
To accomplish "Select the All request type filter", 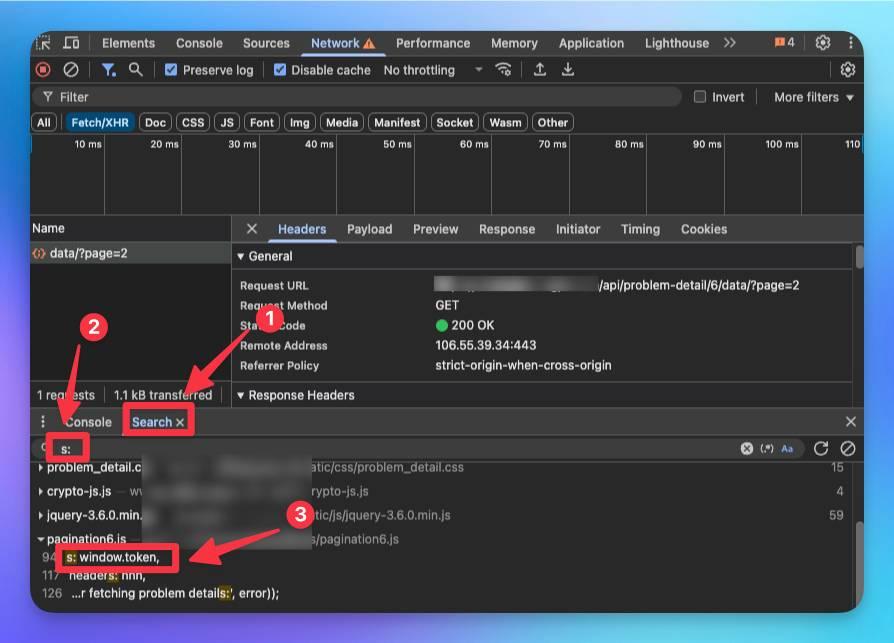I will click(44, 123).
